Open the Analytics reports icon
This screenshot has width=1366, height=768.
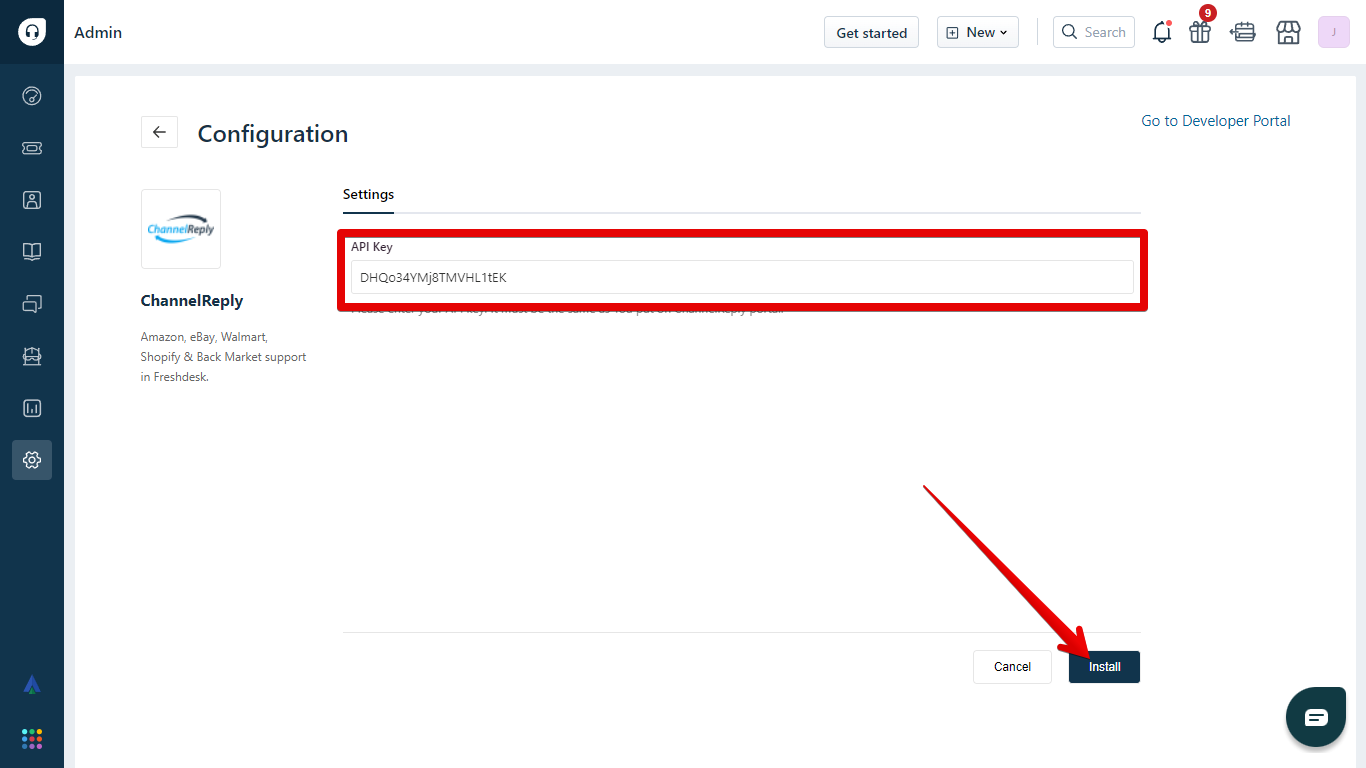pos(32,408)
